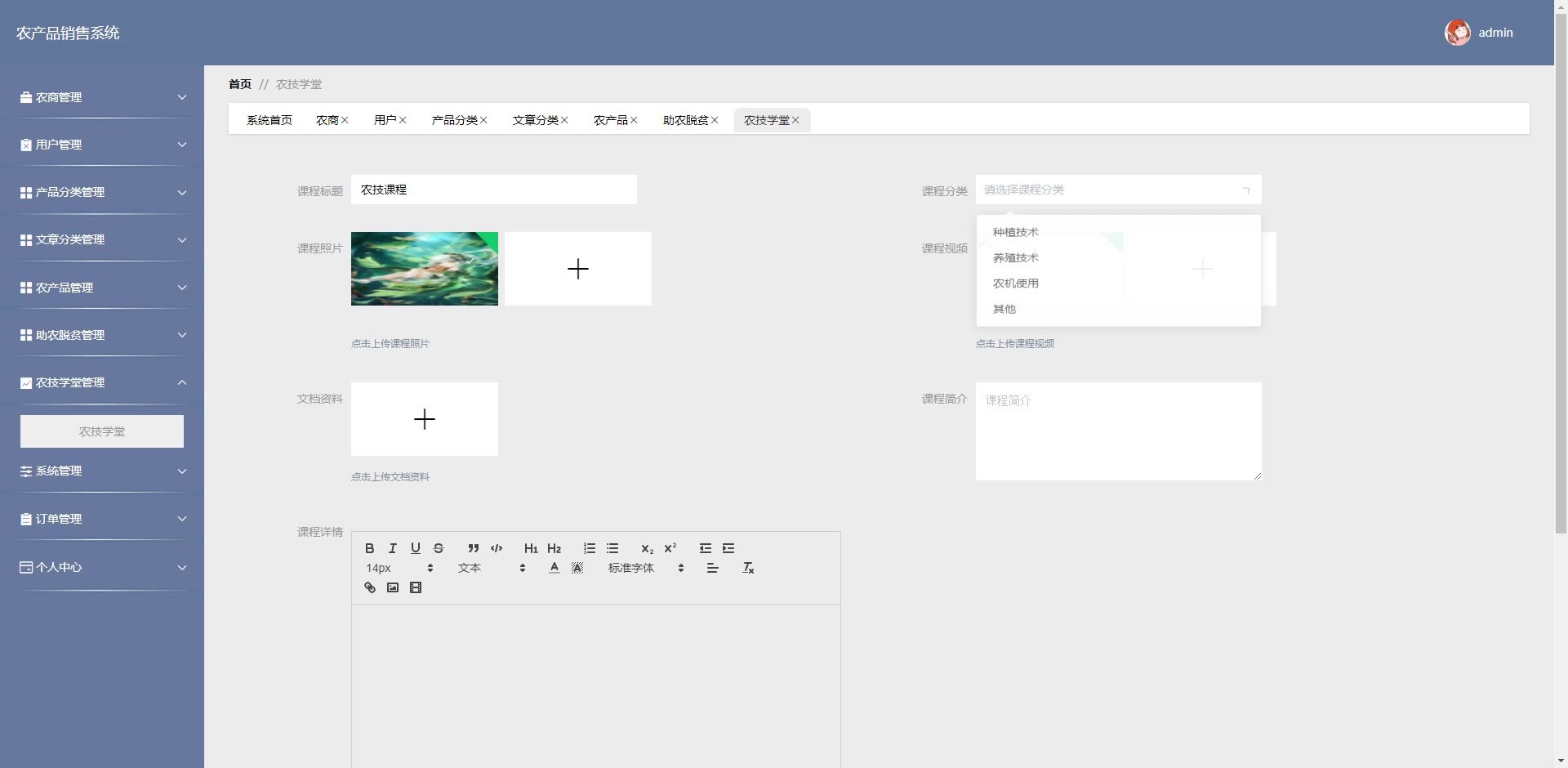Collapse the 农技学堂管理 sidebar section
This screenshot has width=1568, height=768.
click(x=102, y=382)
